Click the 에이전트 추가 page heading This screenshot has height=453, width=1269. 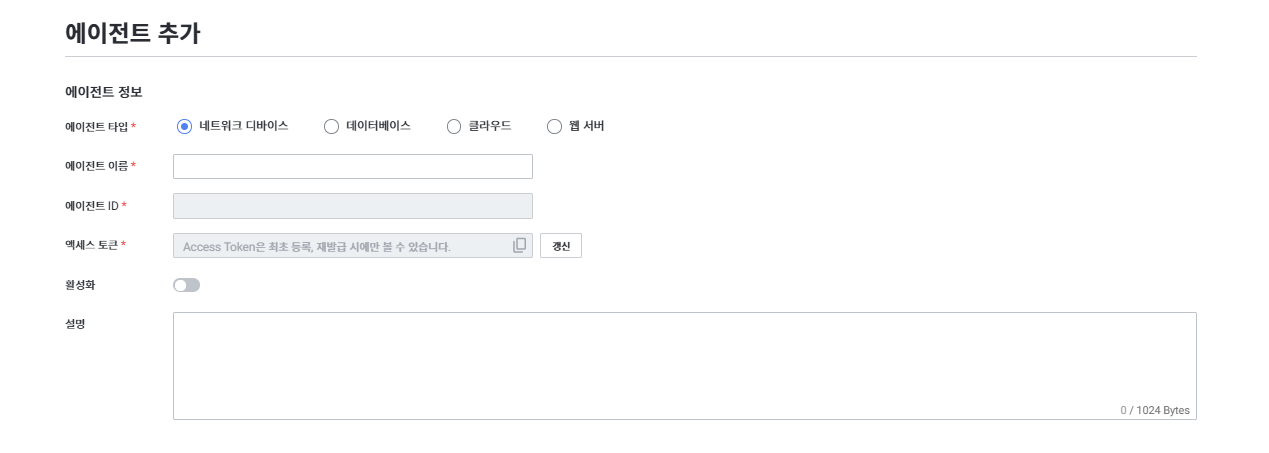[x=132, y=33]
